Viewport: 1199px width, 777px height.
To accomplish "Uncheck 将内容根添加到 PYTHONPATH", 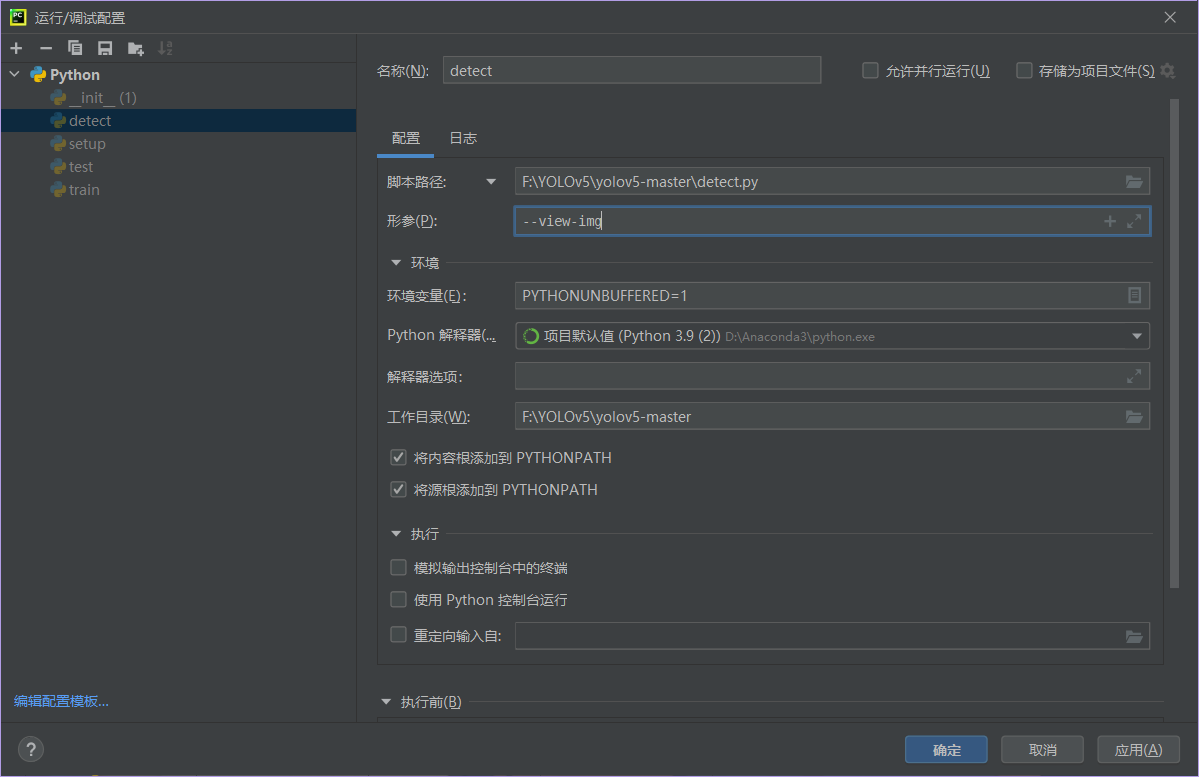I will click(x=399, y=458).
